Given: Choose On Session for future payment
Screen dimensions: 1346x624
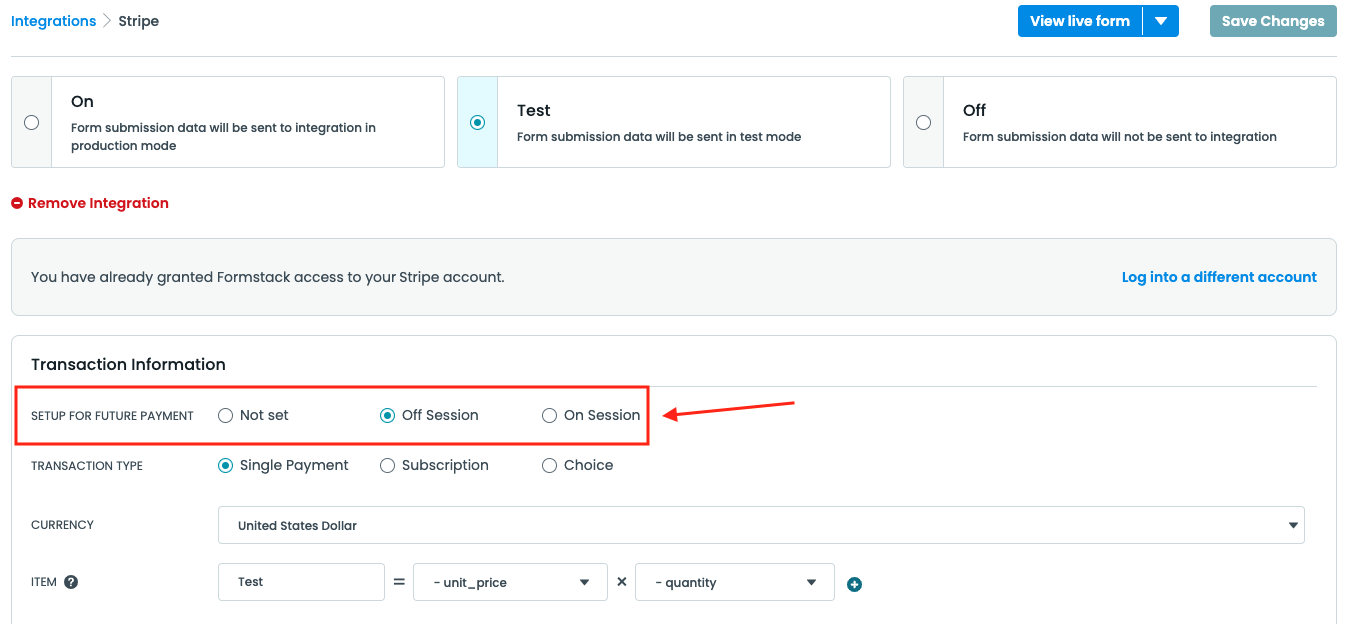Looking at the screenshot, I should [x=549, y=415].
